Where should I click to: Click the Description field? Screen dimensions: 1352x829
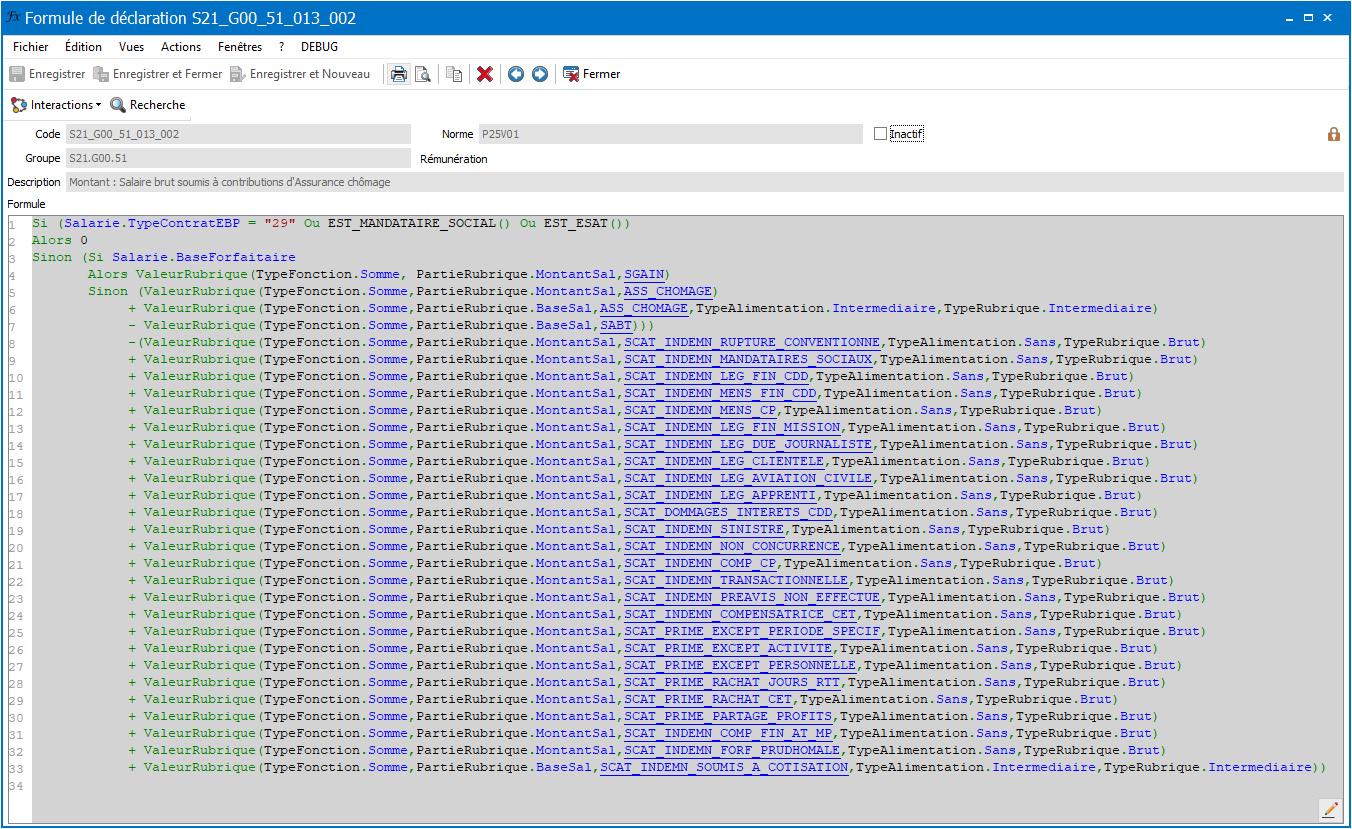pyautogui.click(x=705, y=182)
